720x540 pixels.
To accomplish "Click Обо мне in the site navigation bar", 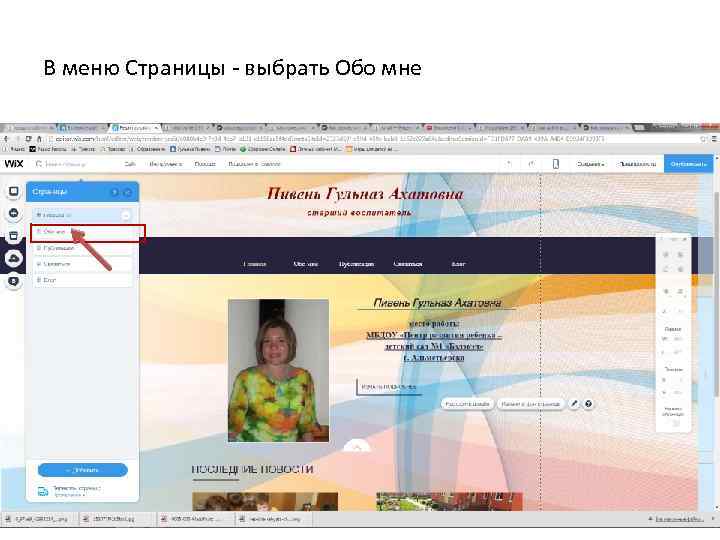I will (305, 264).
